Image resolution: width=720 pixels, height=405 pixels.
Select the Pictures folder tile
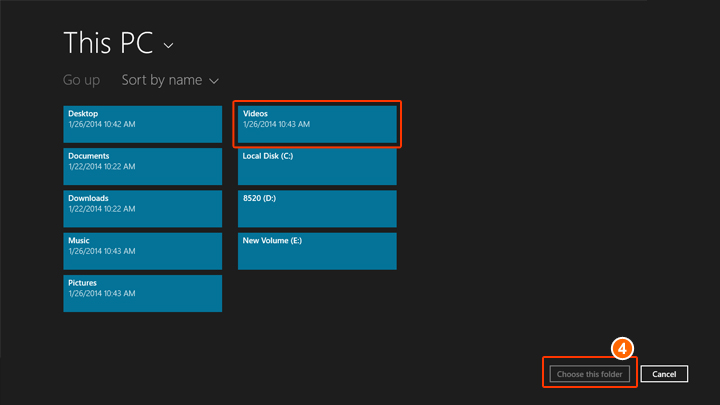tap(142, 293)
